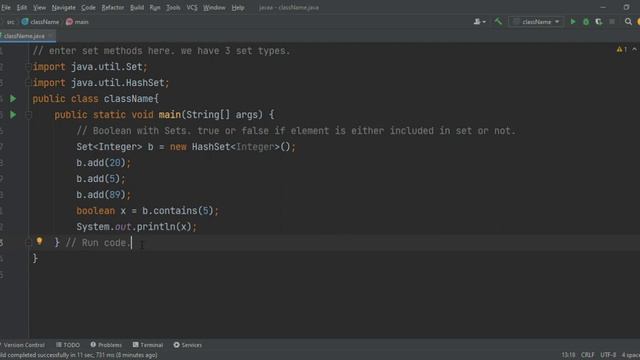Run main method from gutter arrow
The image size is (640, 360).
pyautogui.click(x=13, y=115)
